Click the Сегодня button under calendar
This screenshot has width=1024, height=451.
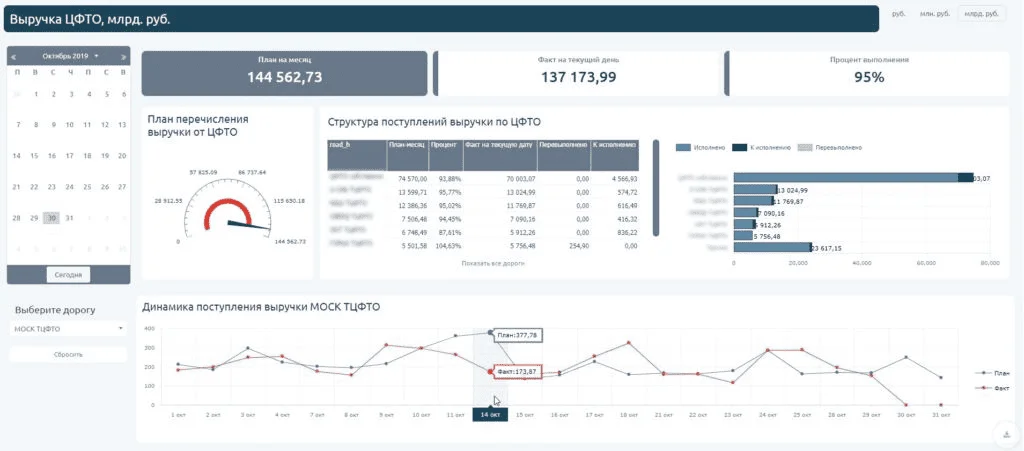(69, 275)
